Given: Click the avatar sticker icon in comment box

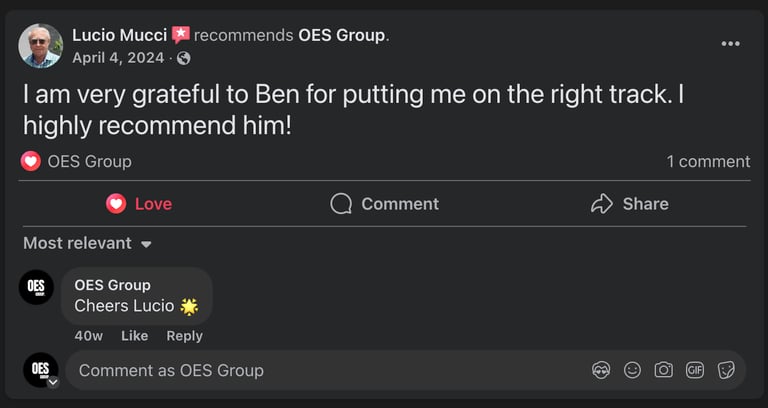Looking at the screenshot, I should [x=601, y=370].
